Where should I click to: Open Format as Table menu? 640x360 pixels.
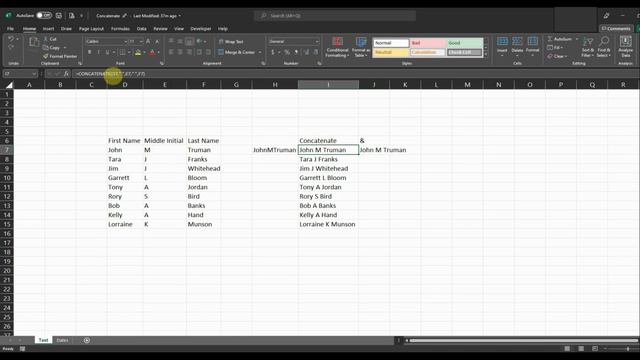click(361, 47)
